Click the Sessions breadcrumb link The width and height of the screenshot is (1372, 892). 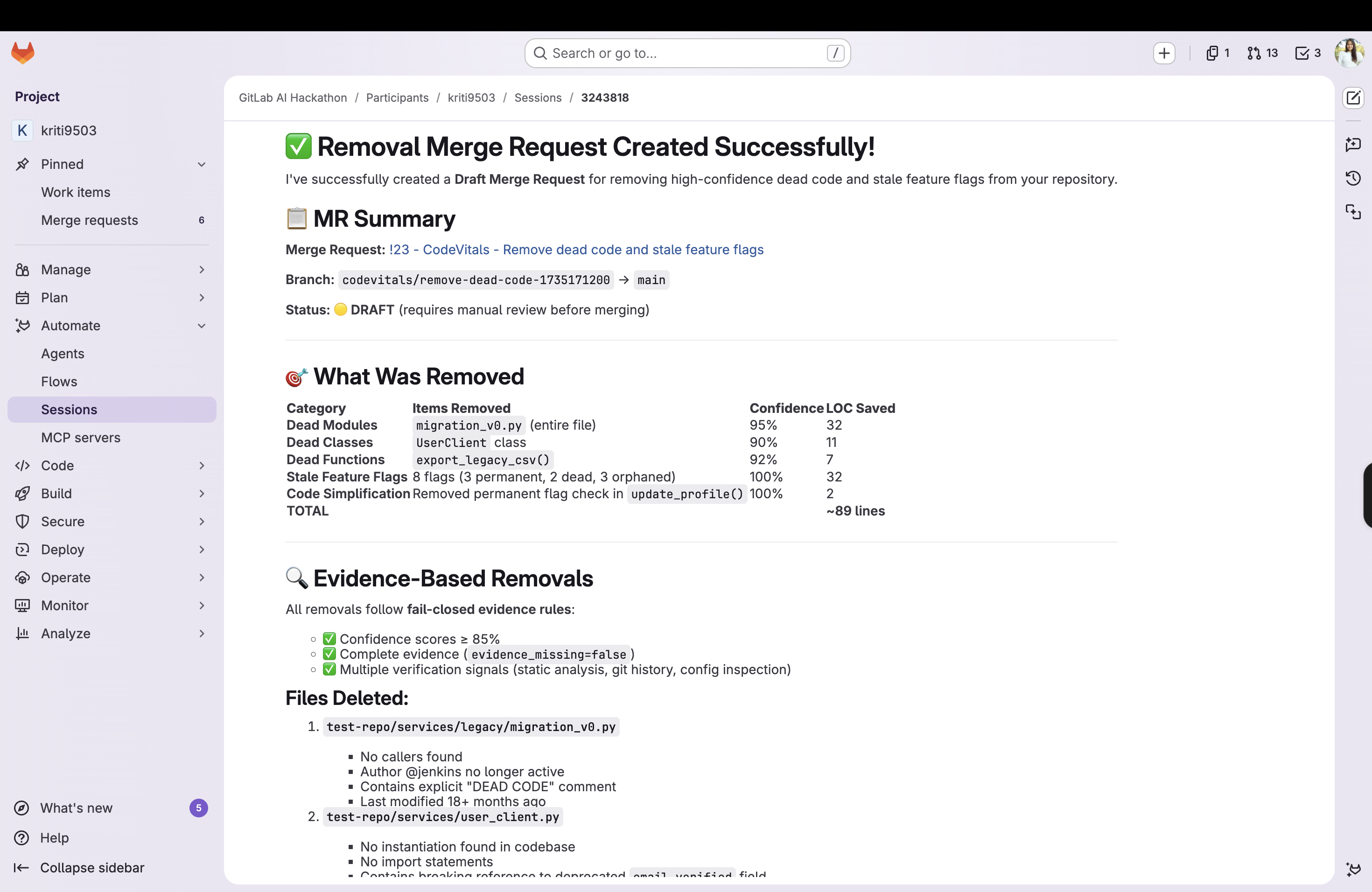tap(537, 98)
